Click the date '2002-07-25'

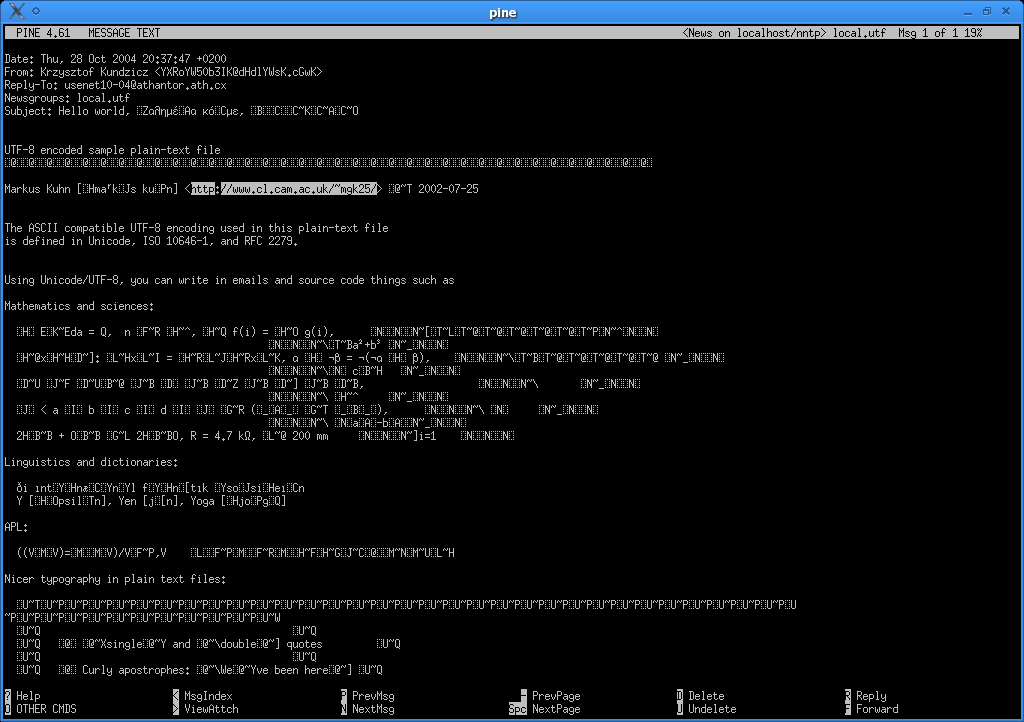click(x=448, y=189)
